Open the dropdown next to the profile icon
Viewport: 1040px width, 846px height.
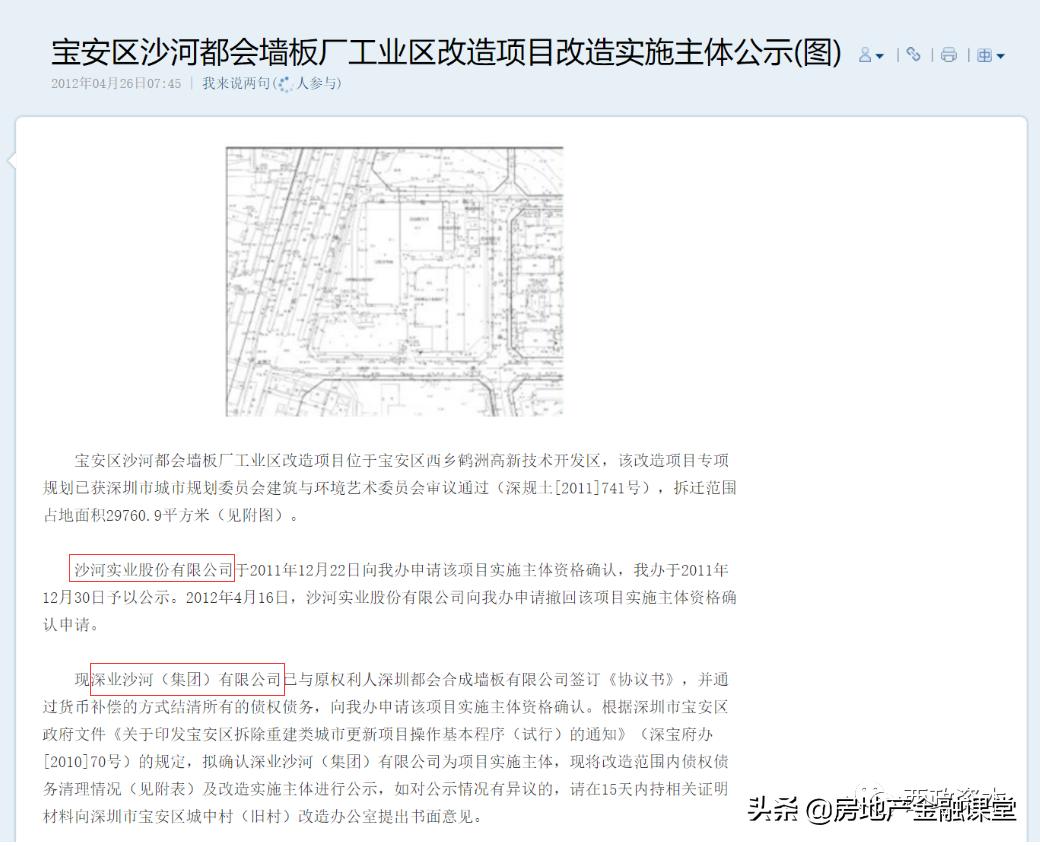(880, 58)
